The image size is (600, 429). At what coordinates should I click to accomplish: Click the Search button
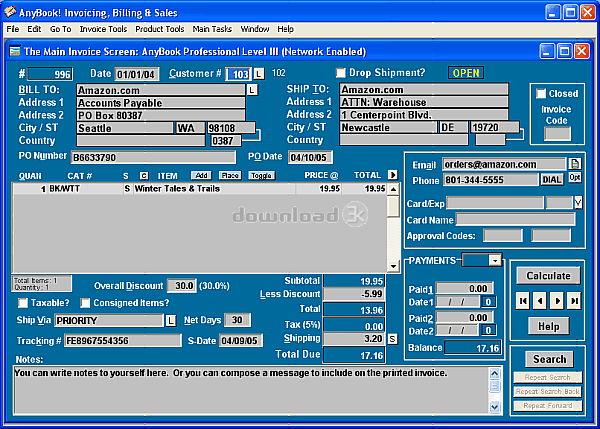click(549, 359)
